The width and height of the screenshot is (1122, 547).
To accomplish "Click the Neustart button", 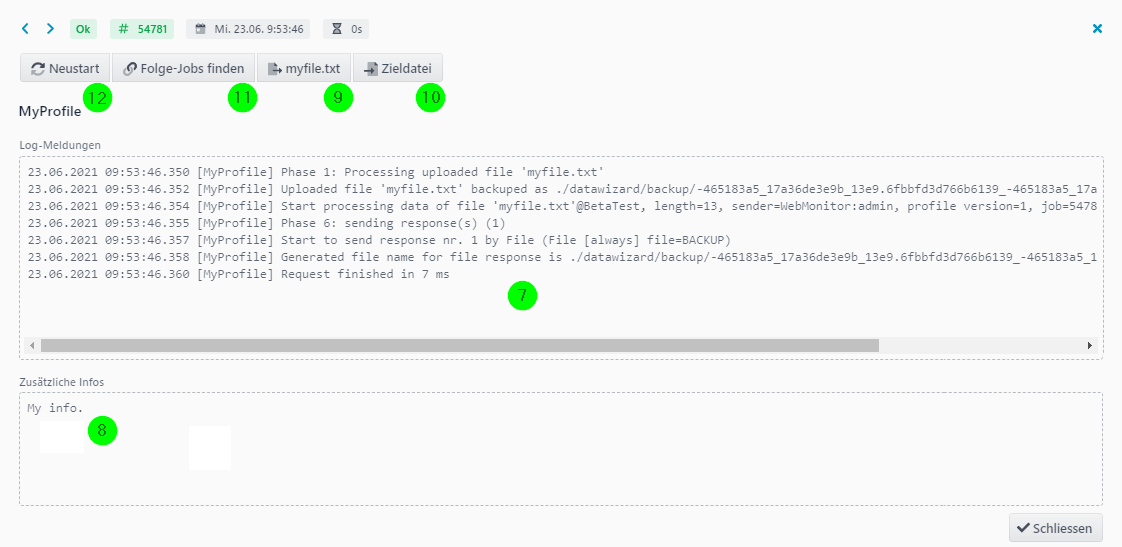I will point(65,69).
